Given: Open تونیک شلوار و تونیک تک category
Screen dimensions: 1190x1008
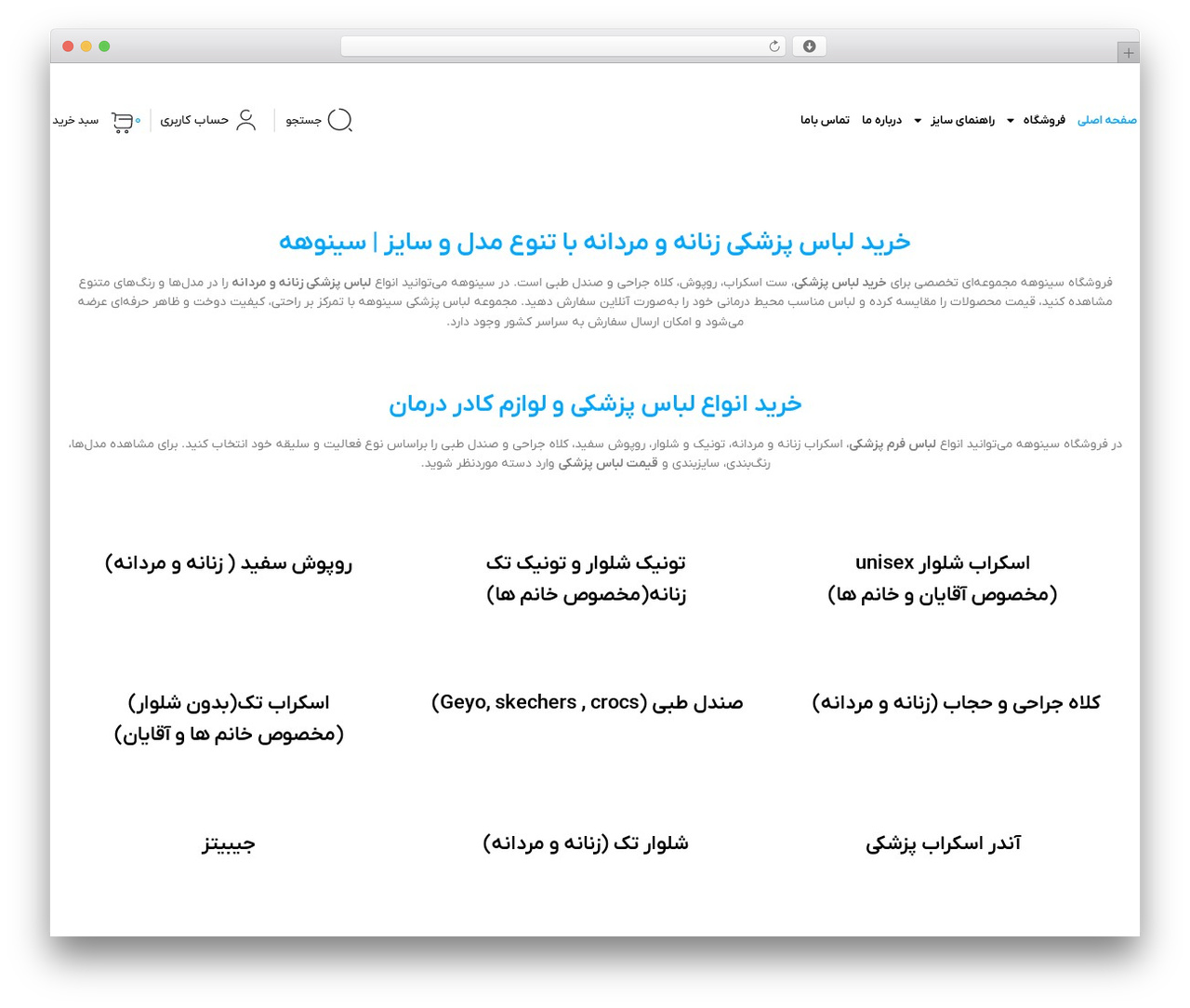Looking at the screenshot, I should pos(586,578).
